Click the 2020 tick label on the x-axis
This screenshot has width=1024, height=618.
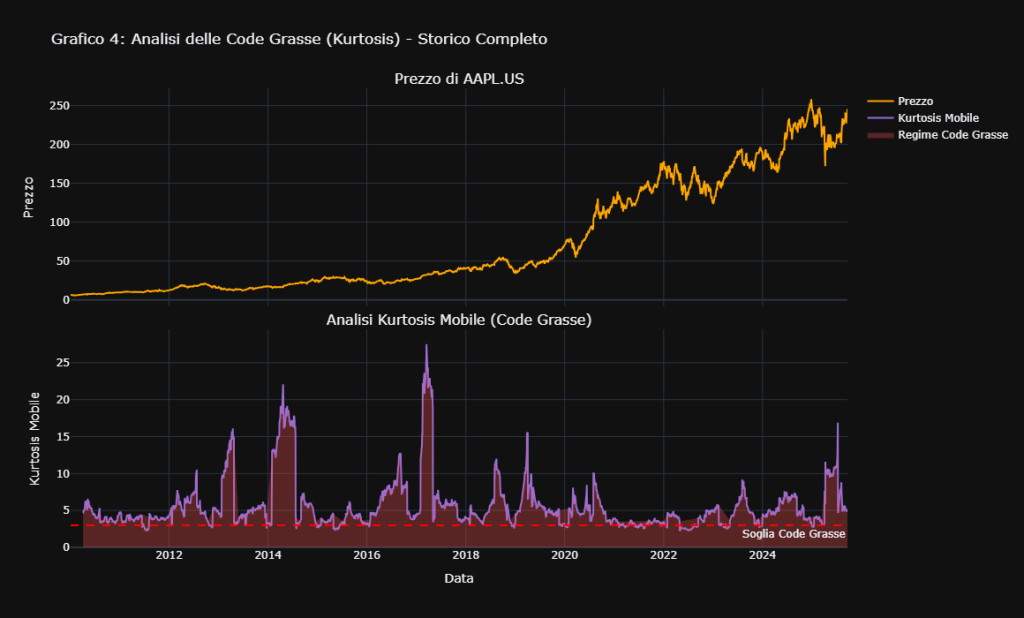[x=565, y=555]
